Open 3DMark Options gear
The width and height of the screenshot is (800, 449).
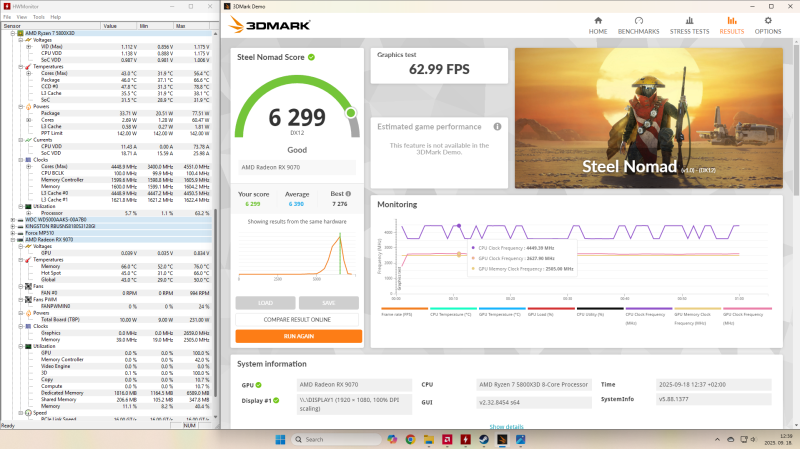point(768,26)
